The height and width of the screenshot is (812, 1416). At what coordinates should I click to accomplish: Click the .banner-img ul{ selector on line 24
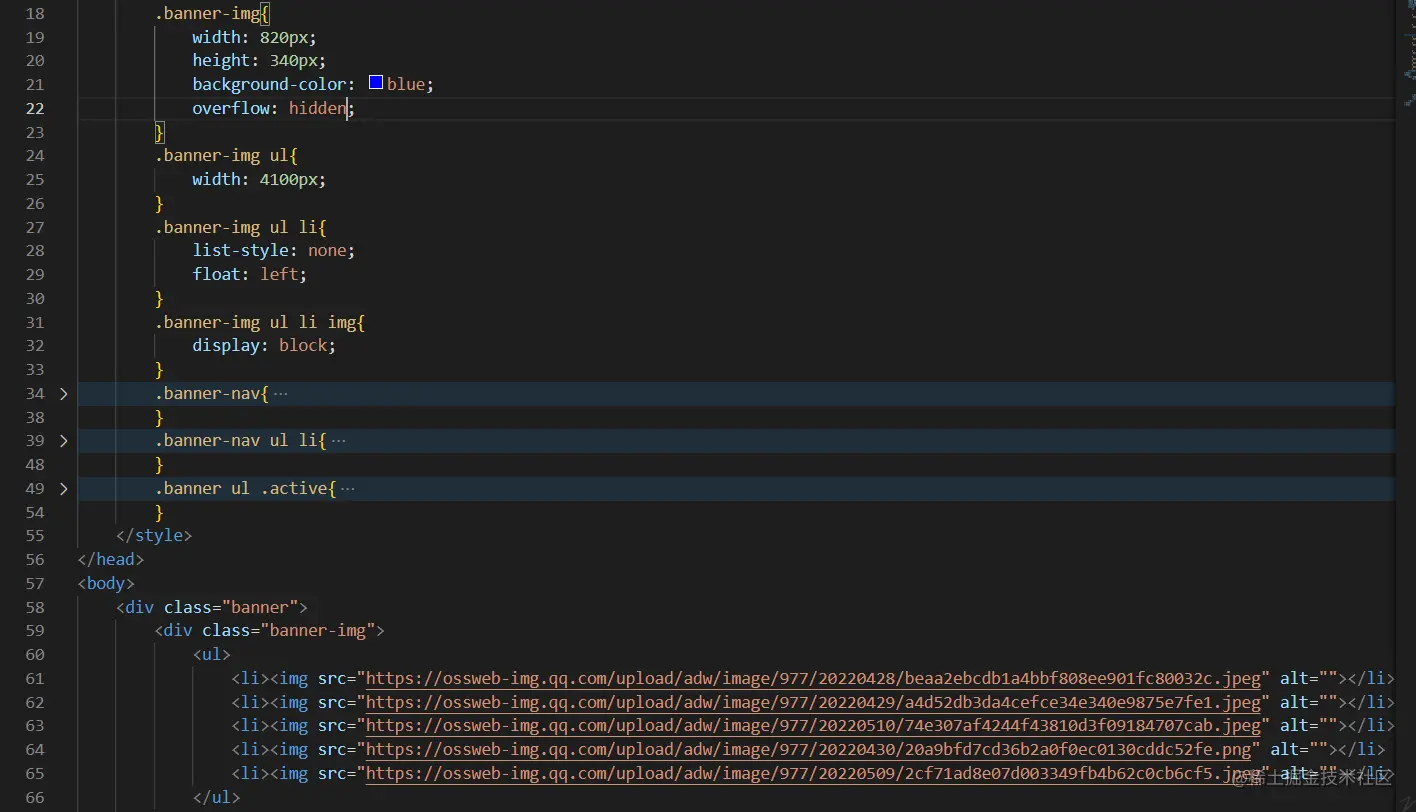click(226, 156)
